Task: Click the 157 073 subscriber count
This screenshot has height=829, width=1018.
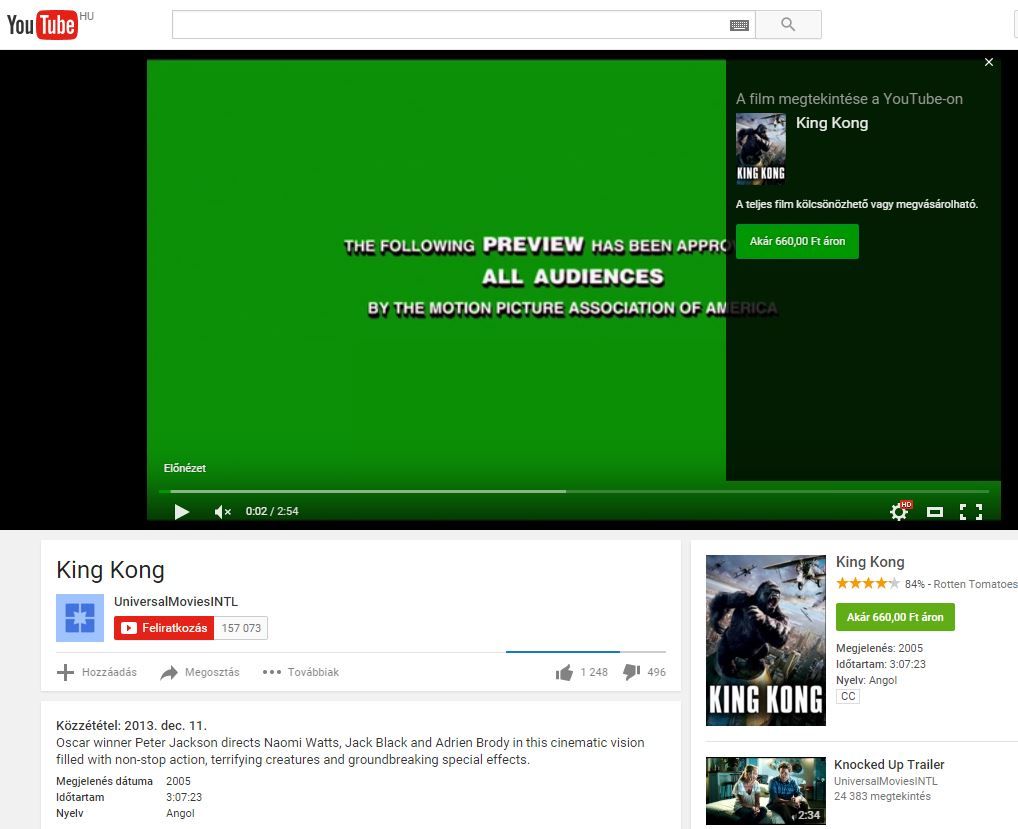Action: 241,628
